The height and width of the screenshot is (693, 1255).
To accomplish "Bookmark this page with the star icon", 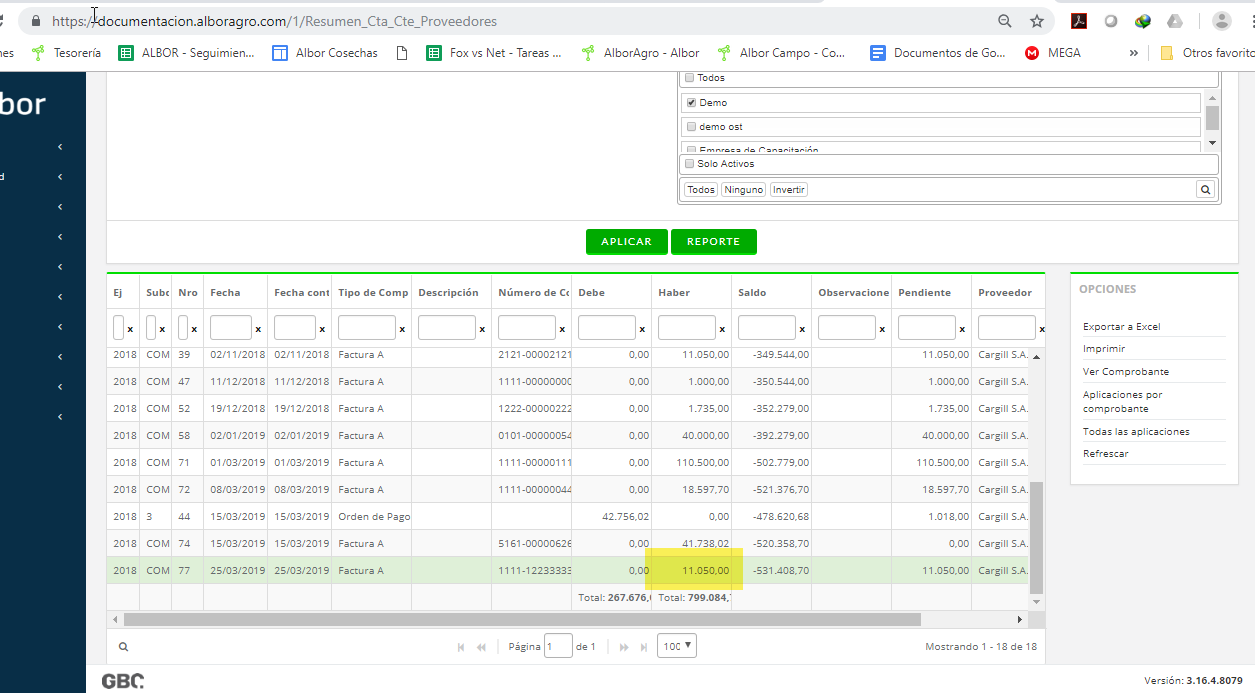I will (1037, 21).
